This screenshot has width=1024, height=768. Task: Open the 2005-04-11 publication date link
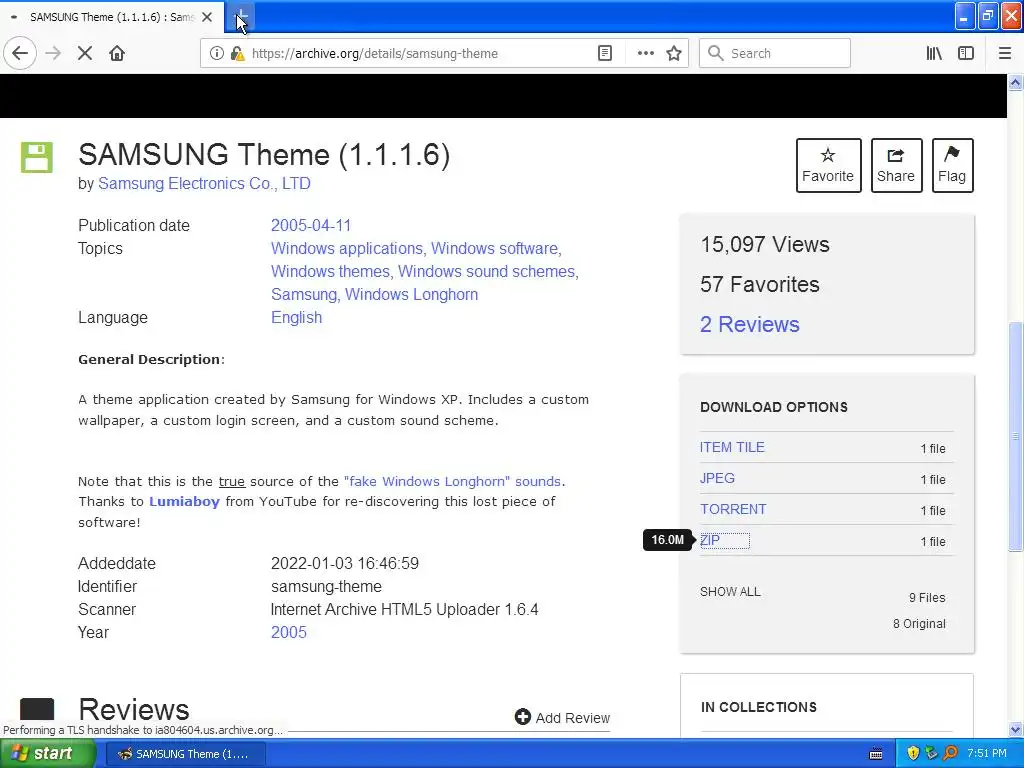311,225
